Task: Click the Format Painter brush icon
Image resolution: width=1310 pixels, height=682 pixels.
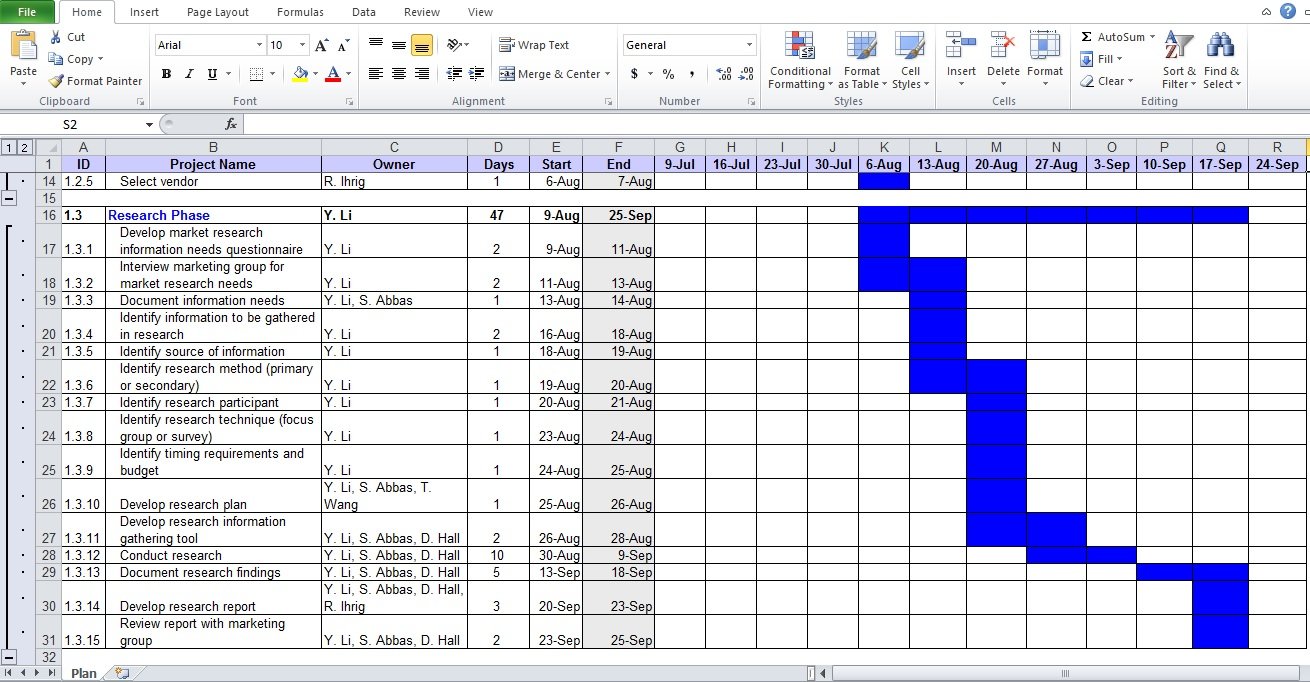Action: (56, 81)
